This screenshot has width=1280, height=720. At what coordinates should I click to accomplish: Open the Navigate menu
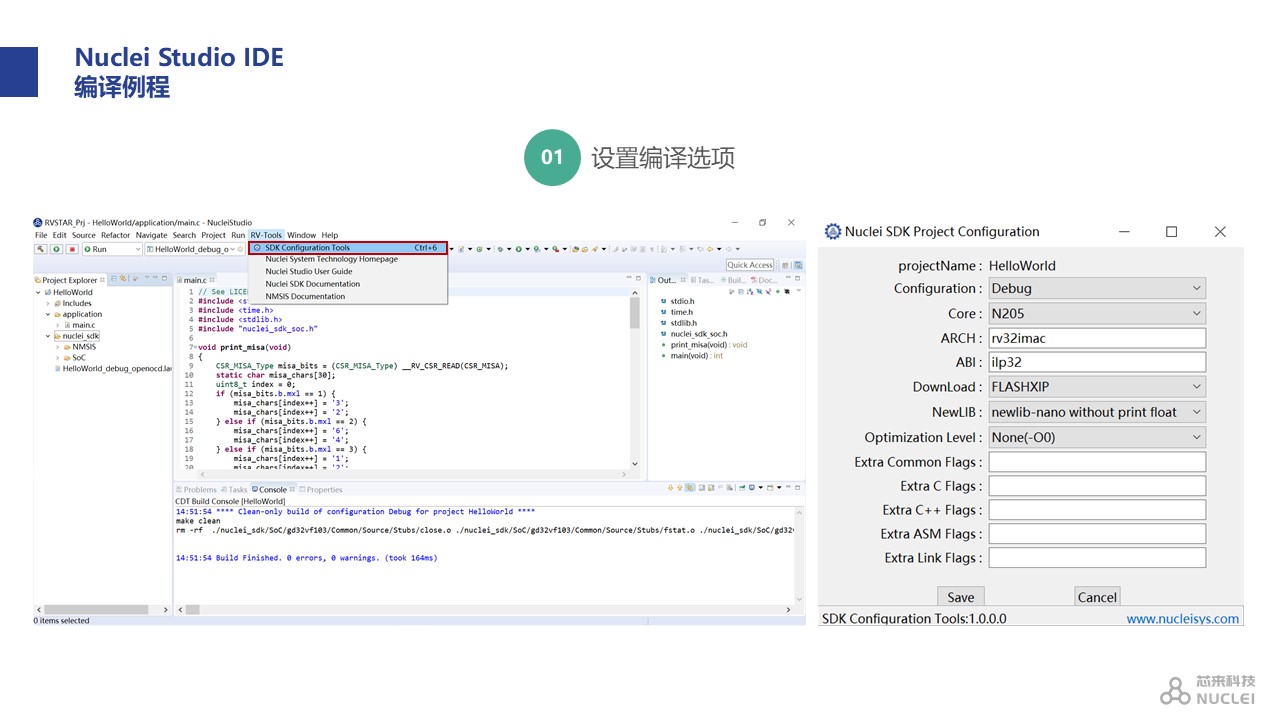click(x=152, y=235)
